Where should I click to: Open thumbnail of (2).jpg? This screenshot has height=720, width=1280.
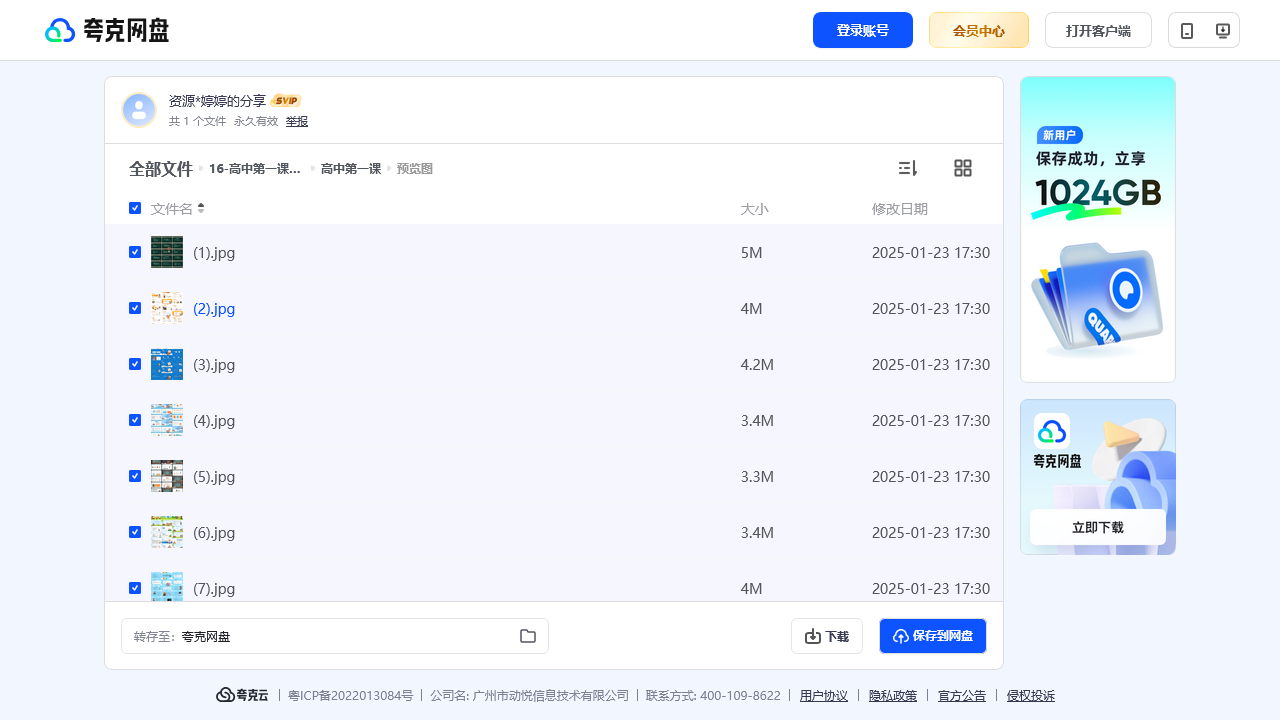(167, 308)
